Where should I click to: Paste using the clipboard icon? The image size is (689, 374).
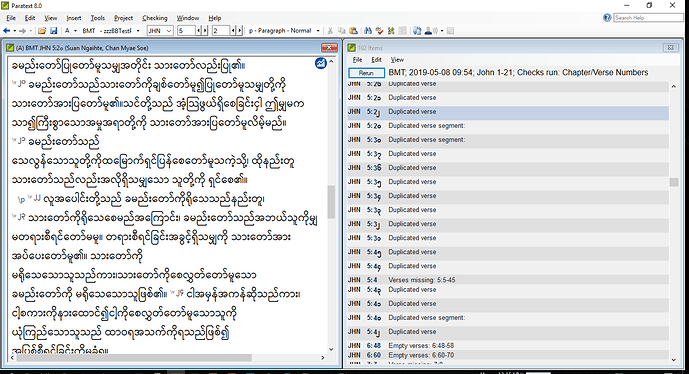[353, 31]
